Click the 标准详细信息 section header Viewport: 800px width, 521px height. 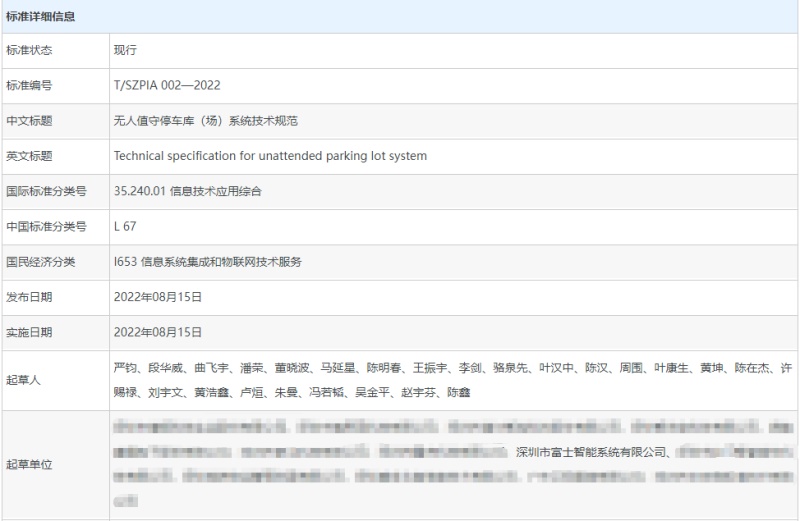pyautogui.click(x=41, y=17)
